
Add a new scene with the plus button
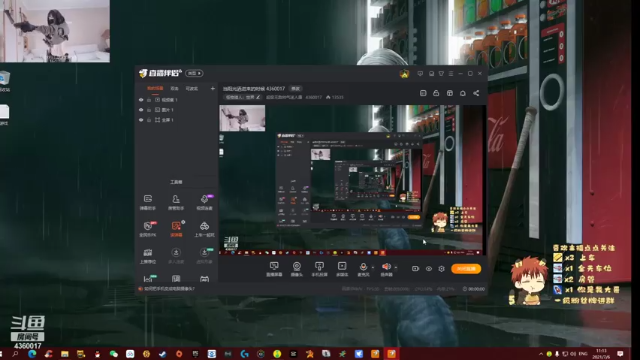212,88
